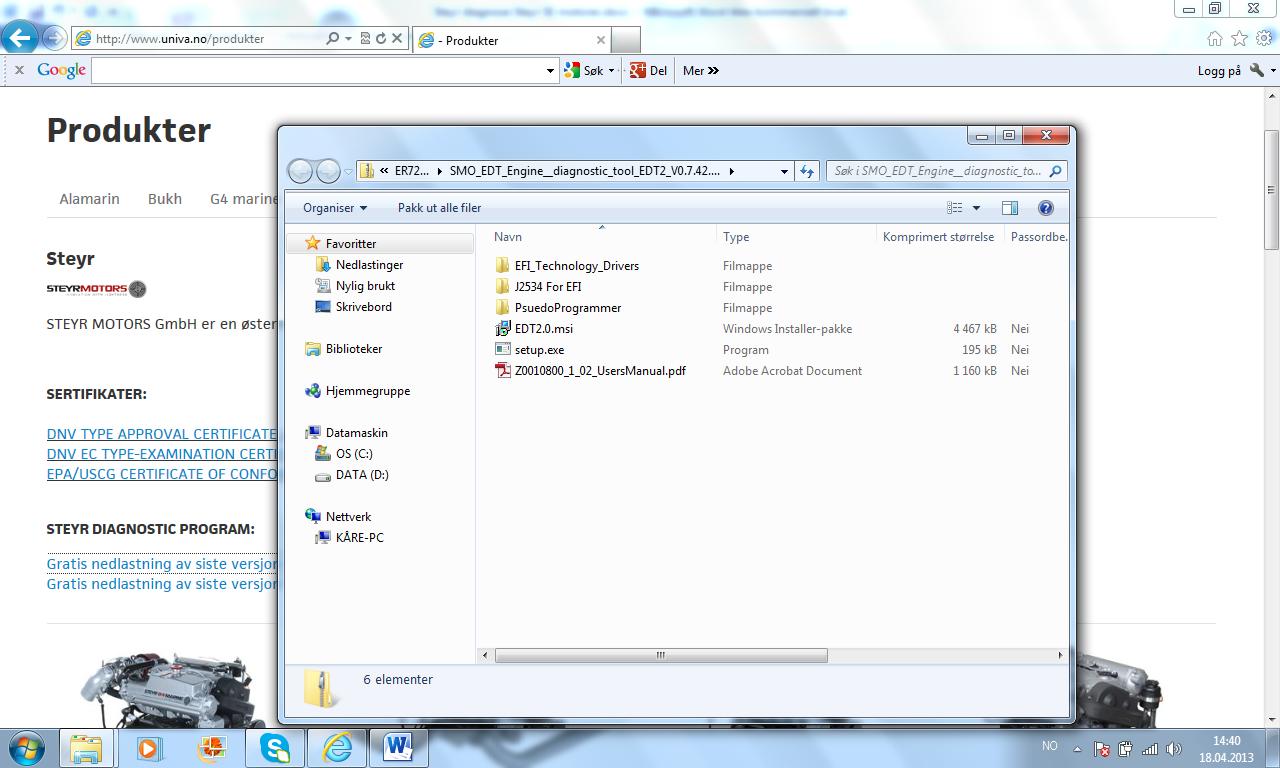Screen dimensions: 1280x768
Task: Open Skype from the taskbar
Action: [274, 748]
